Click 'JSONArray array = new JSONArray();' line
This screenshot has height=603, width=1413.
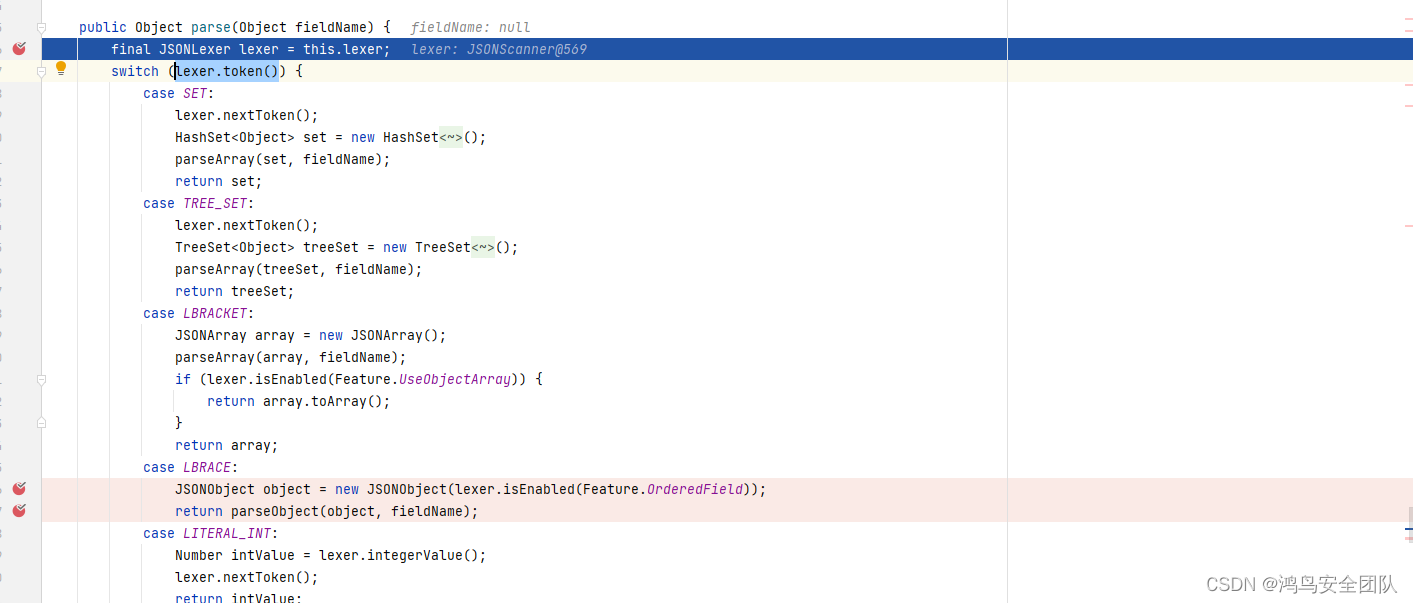[x=311, y=335]
